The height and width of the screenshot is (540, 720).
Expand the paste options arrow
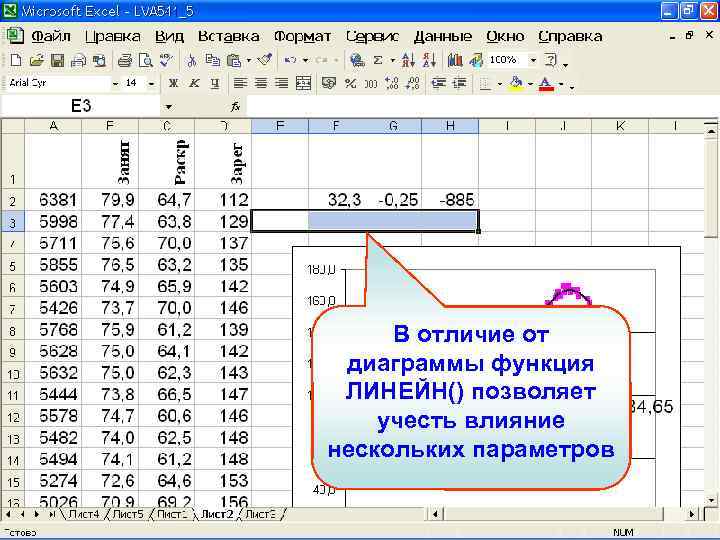(x=248, y=60)
